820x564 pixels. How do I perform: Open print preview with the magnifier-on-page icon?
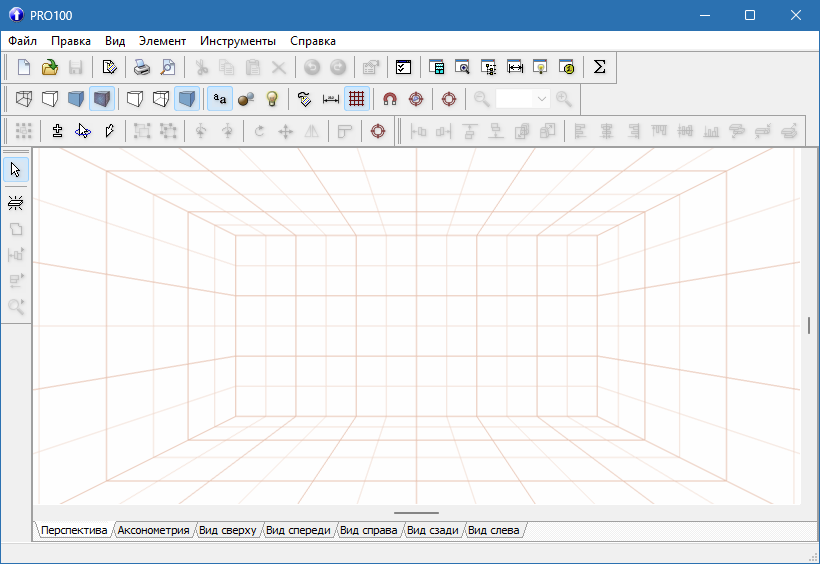[168, 67]
